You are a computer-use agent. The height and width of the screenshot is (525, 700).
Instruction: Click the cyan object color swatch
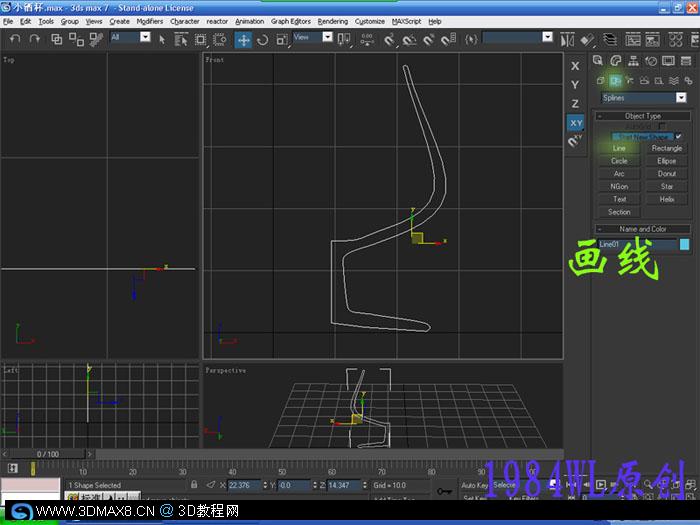(684, 244)
